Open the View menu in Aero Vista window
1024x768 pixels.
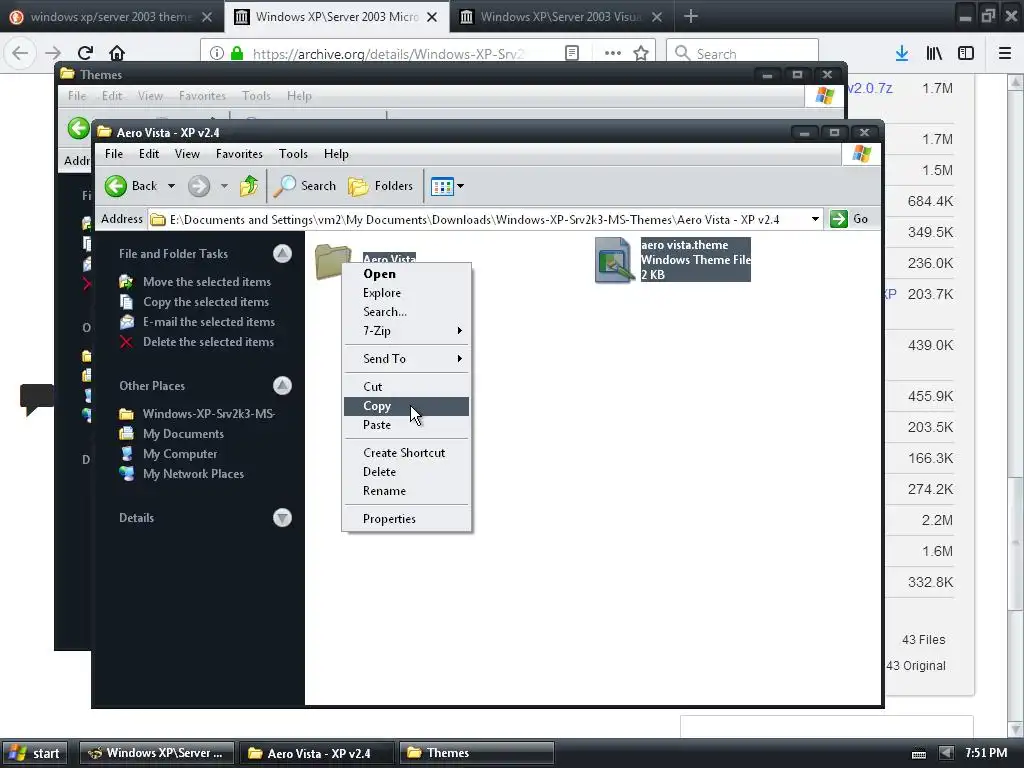tap(187, 154)
